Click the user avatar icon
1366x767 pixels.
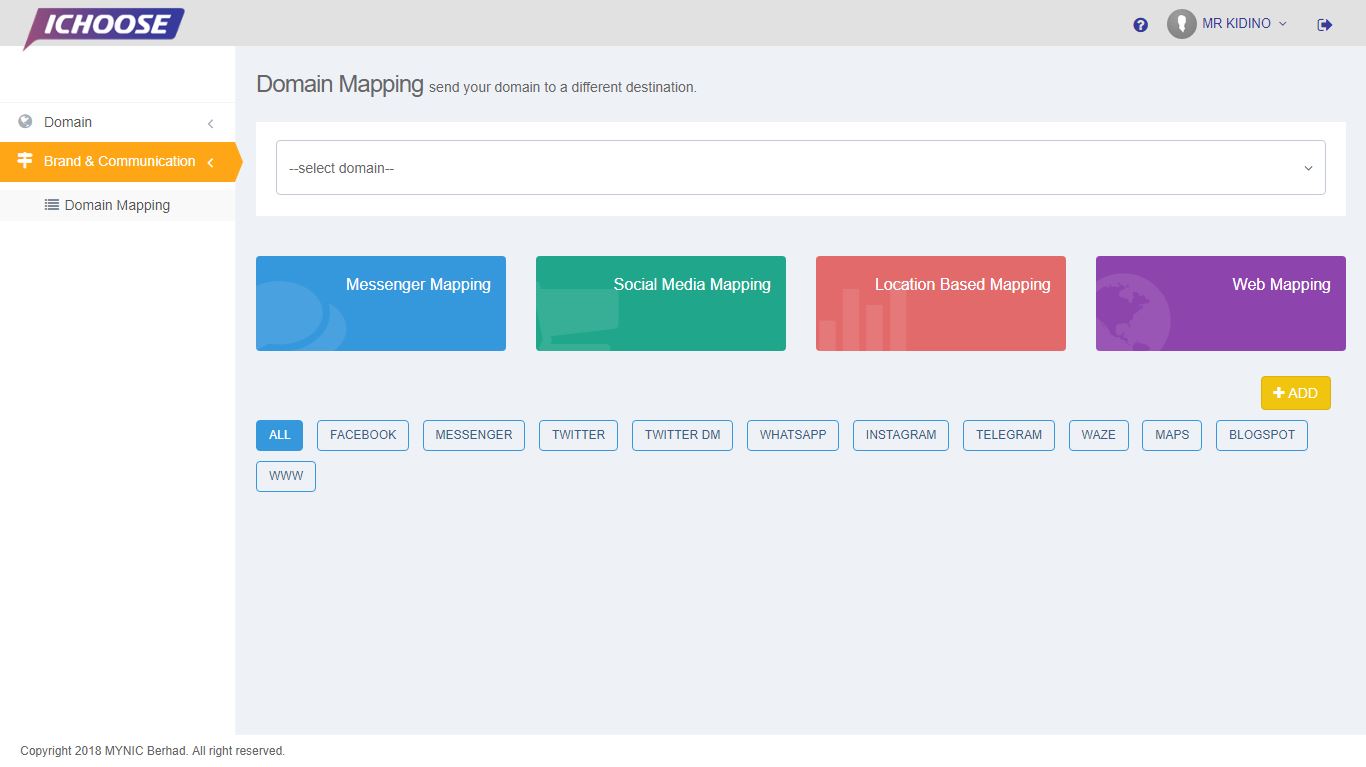click(x=1181, y=24)
